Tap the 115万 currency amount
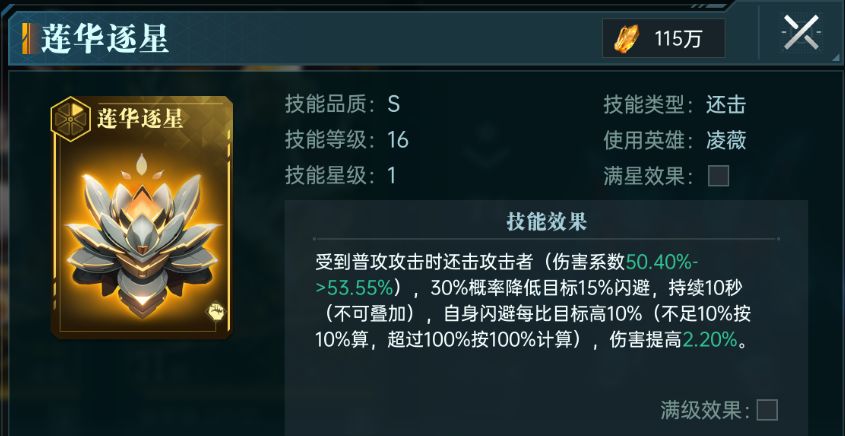The height and width of the screenshot is (436, 845). point(678,39)
